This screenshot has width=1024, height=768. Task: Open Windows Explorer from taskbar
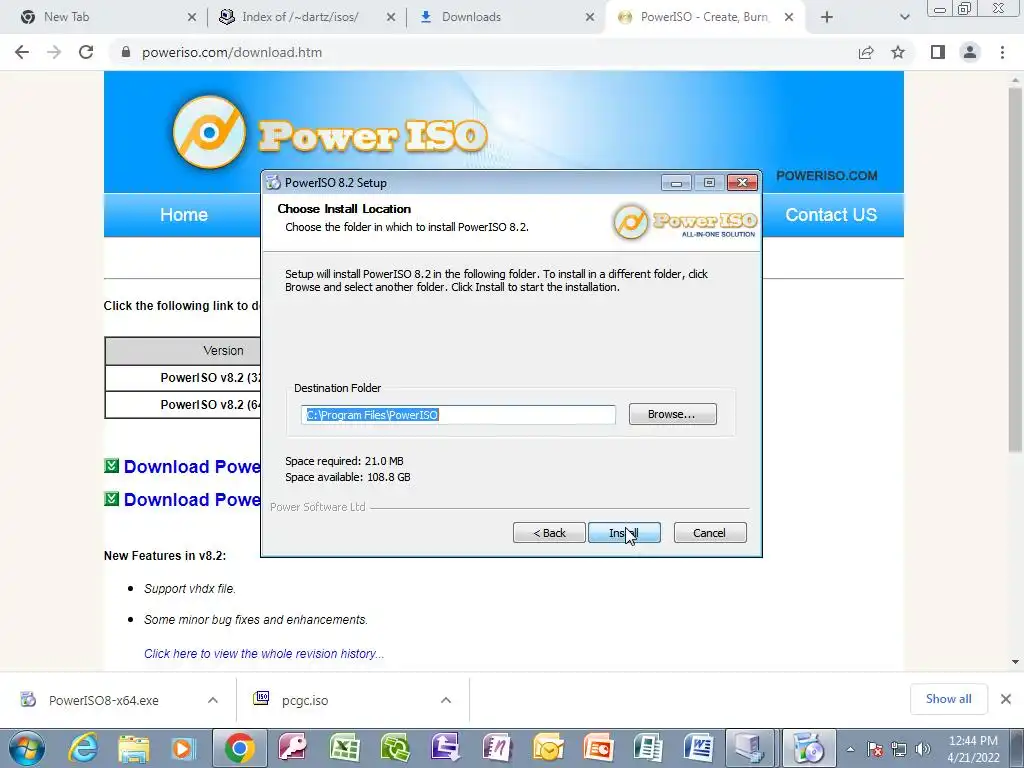133,748
